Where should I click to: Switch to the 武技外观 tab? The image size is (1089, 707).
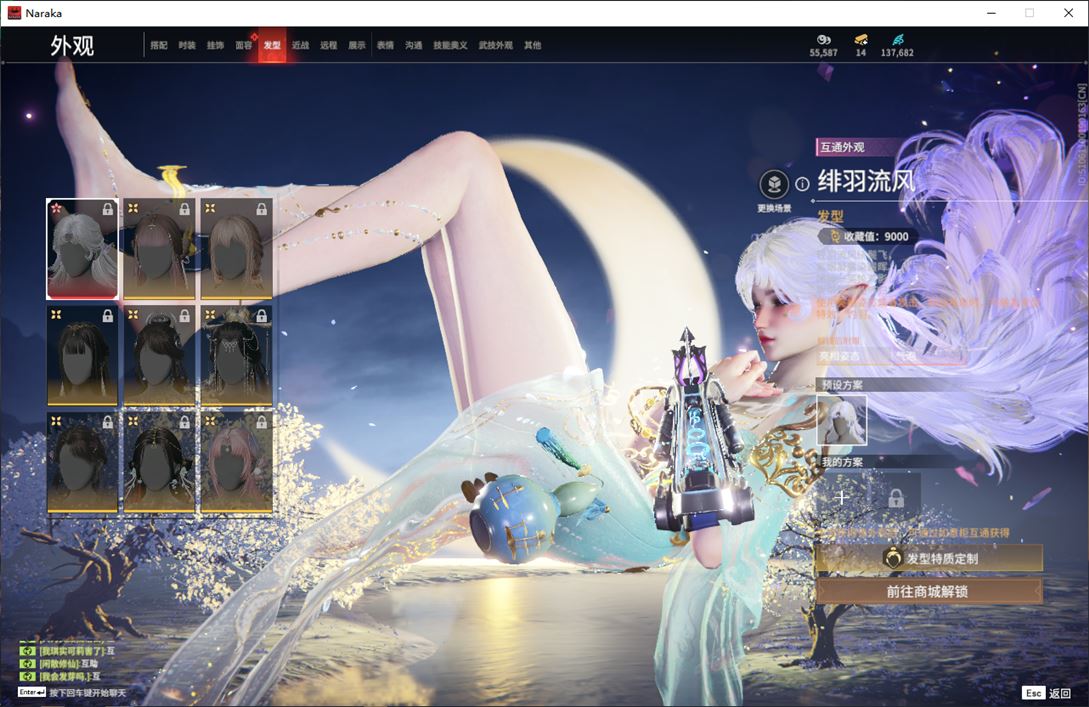(x=495, y=45)
